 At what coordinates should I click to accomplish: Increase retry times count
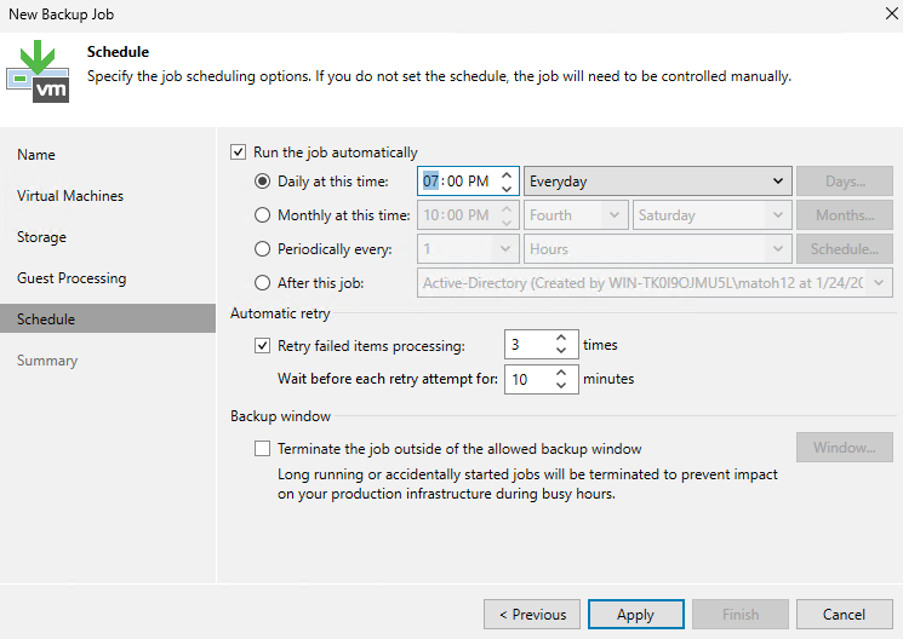(561, 338)
